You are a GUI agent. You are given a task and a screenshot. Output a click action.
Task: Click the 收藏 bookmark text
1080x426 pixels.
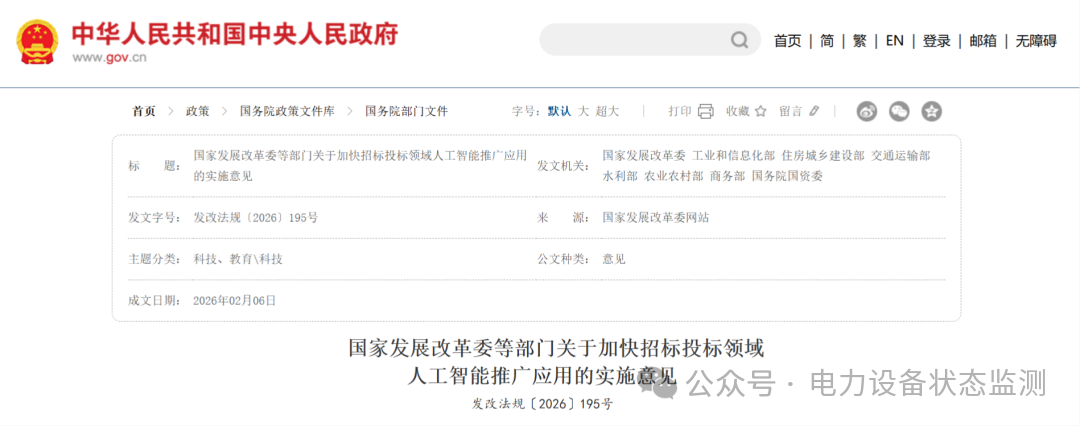(x=738, y=111)
